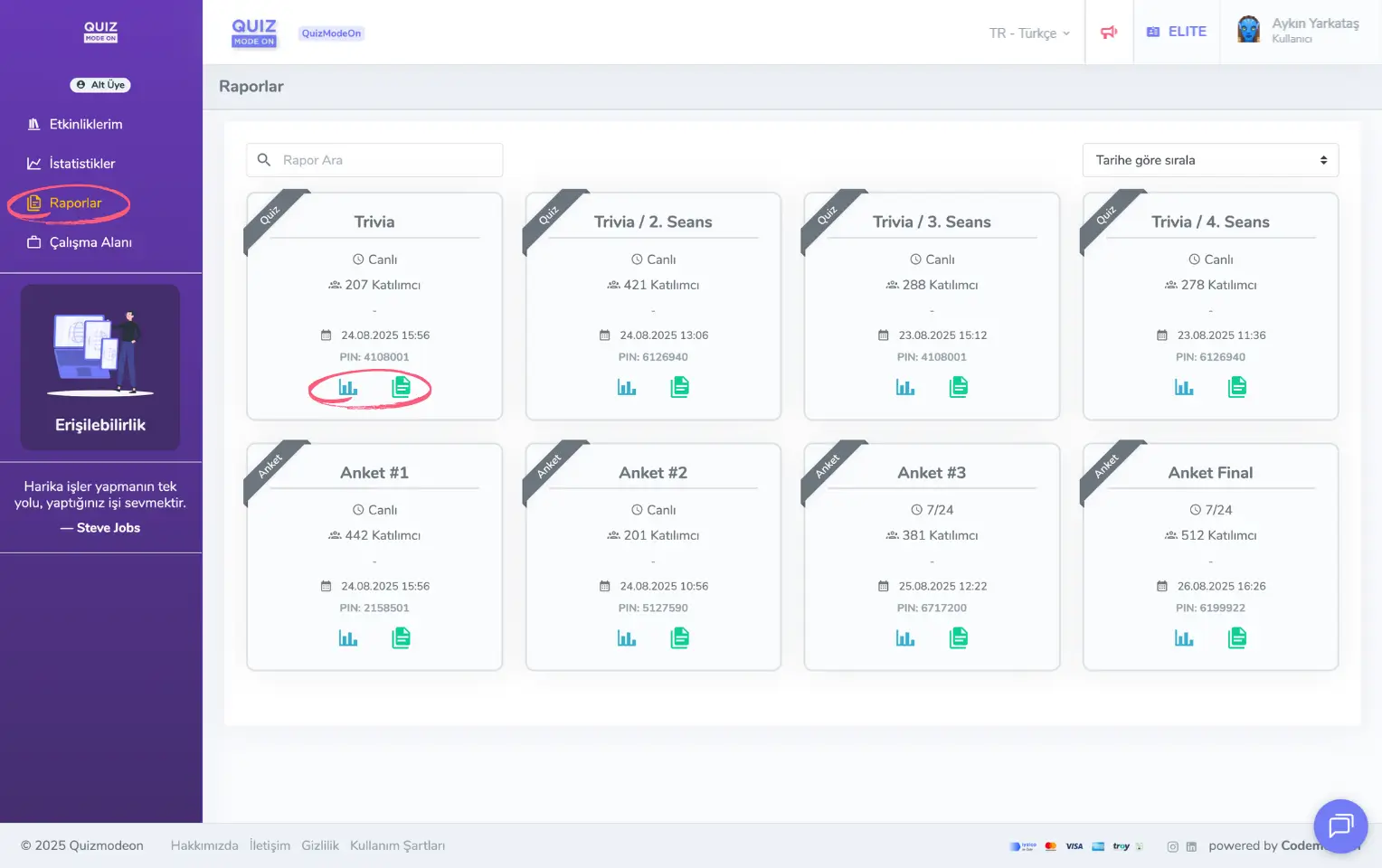Open bar chart icon on Anket #1 card

pyautogui.click(x=348, y=638)
